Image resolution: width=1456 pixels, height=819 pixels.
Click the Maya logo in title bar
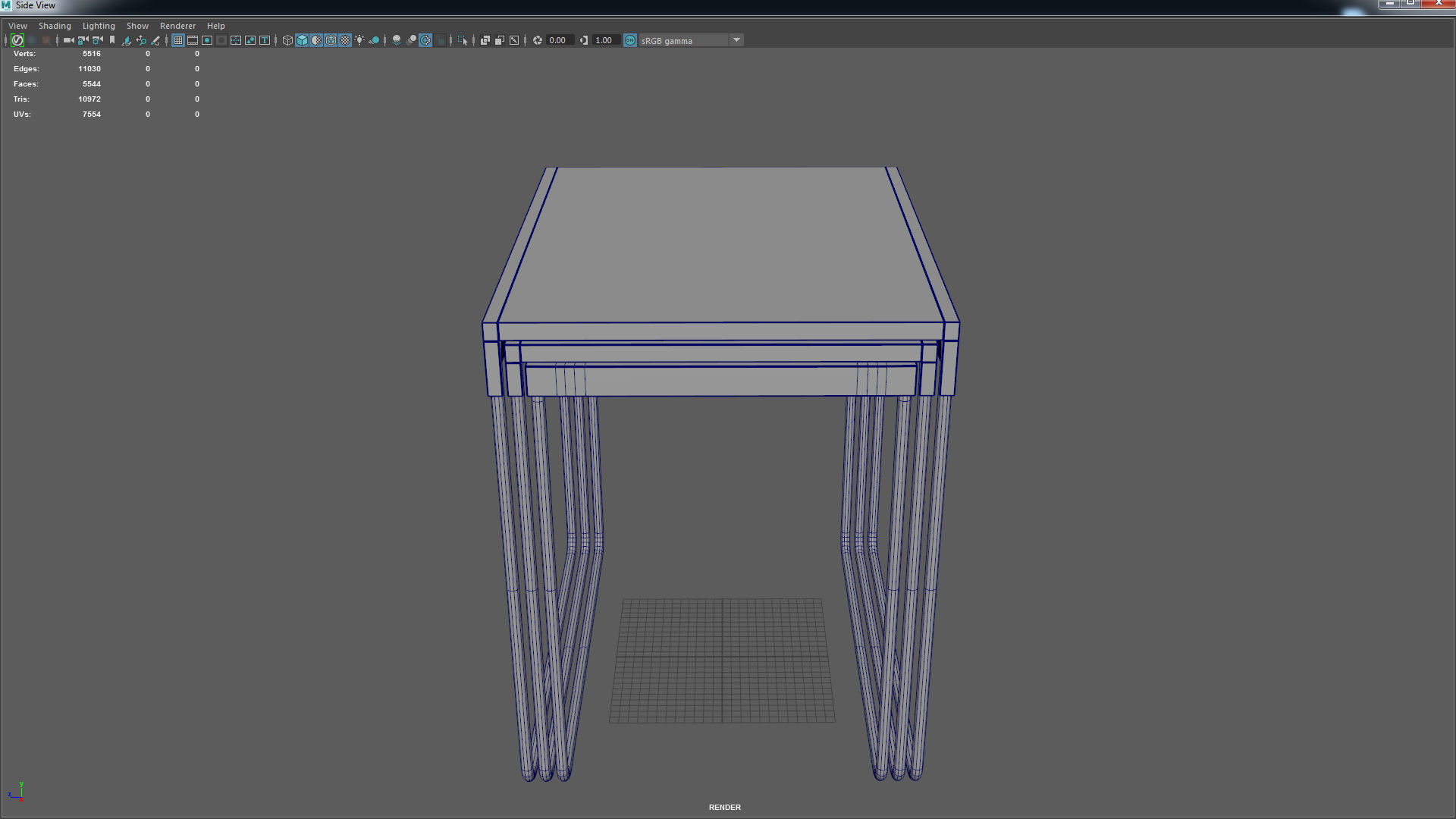(6, 5)
